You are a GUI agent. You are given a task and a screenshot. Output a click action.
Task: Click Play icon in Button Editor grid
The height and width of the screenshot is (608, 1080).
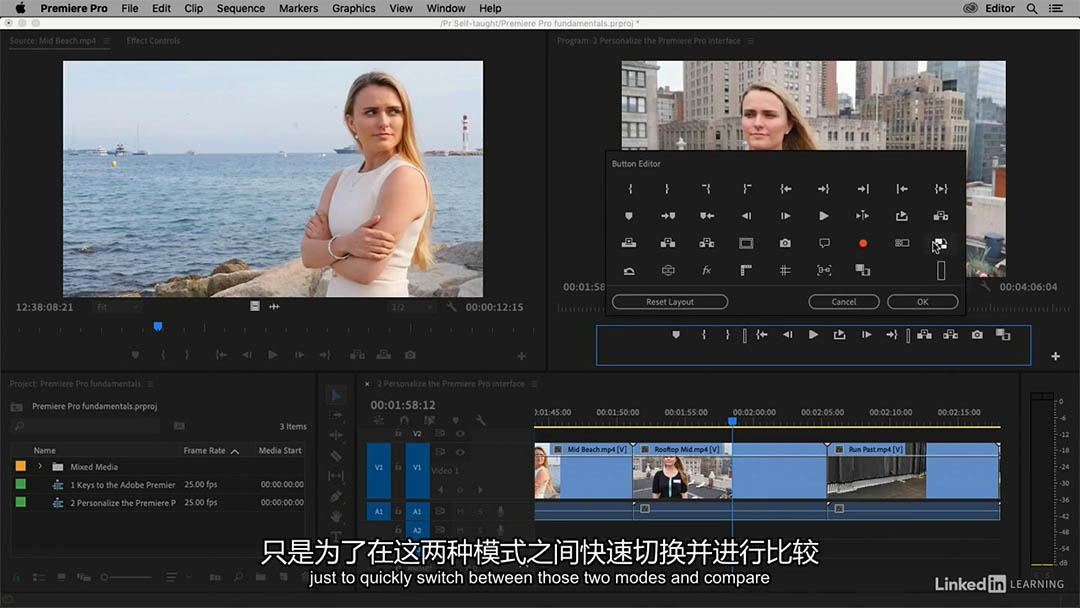click(x=824, y=216)
